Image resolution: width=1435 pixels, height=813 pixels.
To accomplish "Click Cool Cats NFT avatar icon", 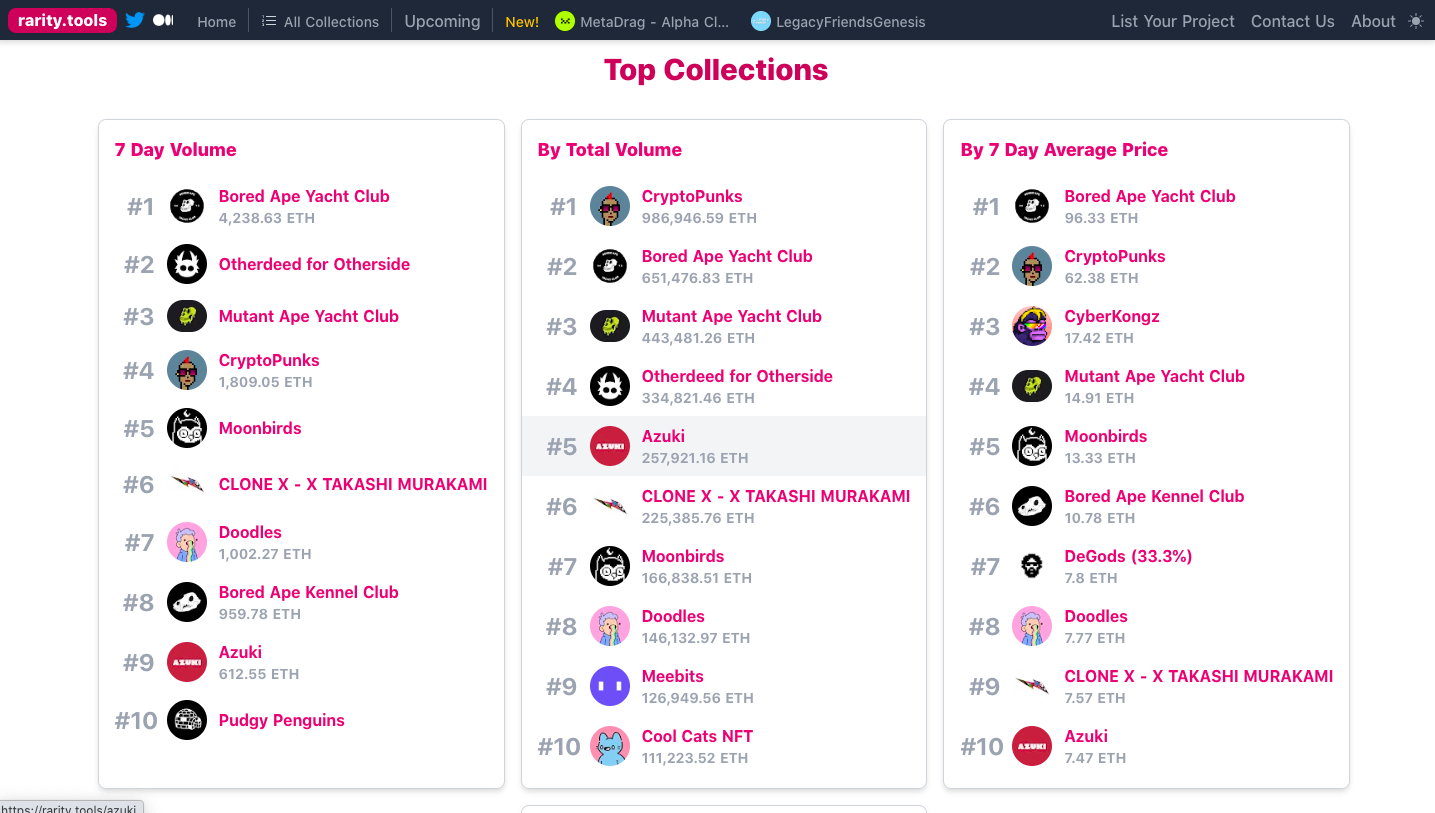I will coord(610,746).
